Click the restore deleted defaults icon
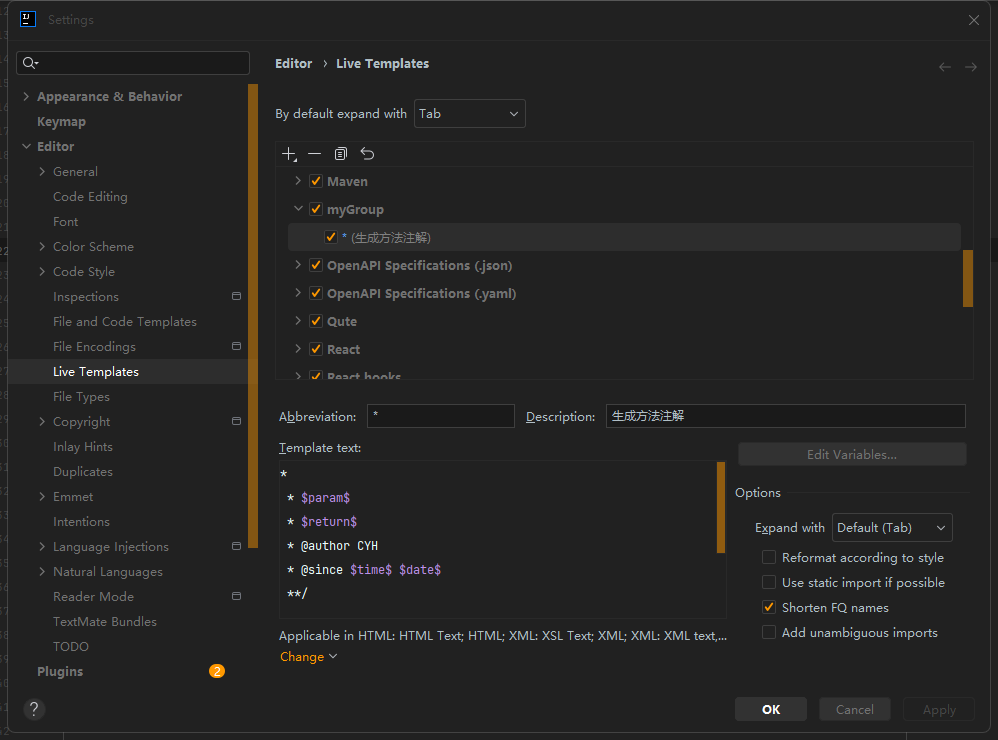Screen dimensions: 998x740 pos(367,154)
